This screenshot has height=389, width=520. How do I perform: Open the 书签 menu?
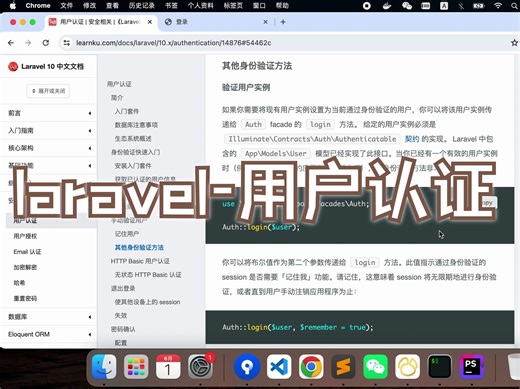coord(171,5)
